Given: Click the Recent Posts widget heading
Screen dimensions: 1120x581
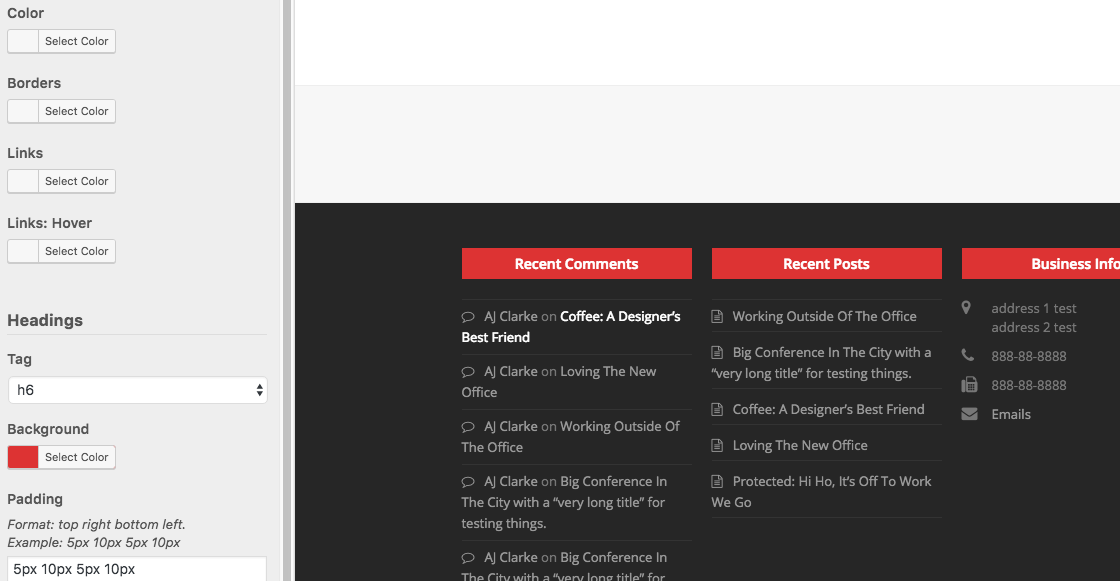Looking at the screenshot, I should 826,264.
